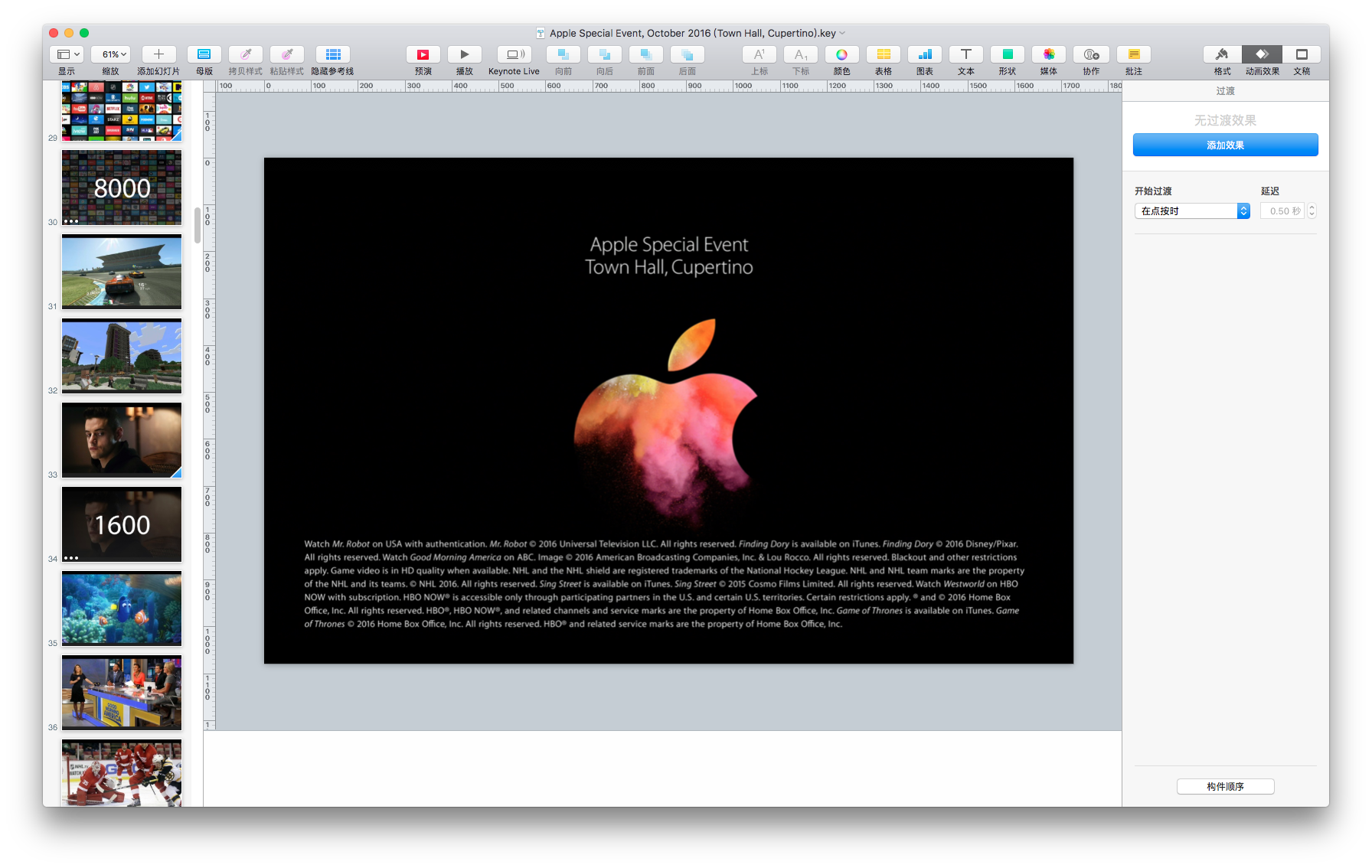Image resolution: width=1372 pixels, height=868 pixels.
Task: Insert a chart with 图表 icon
Action: (925, 54)
